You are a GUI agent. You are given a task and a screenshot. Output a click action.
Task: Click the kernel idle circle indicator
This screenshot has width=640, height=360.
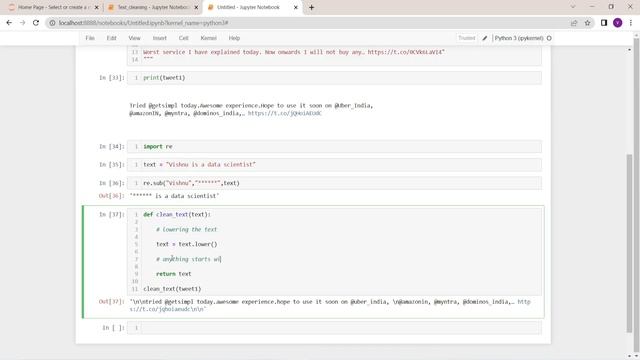point(549,38)
